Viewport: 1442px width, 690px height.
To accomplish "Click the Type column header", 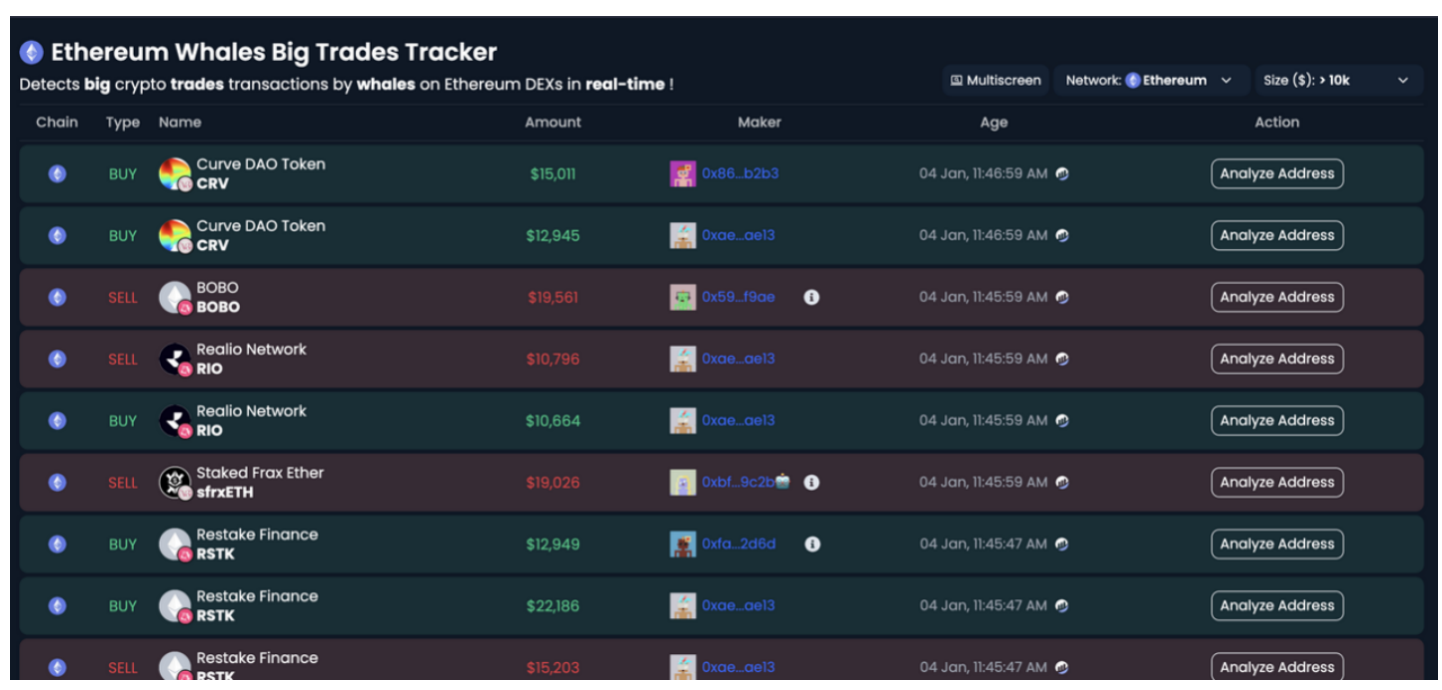I will tap(123, 123).
